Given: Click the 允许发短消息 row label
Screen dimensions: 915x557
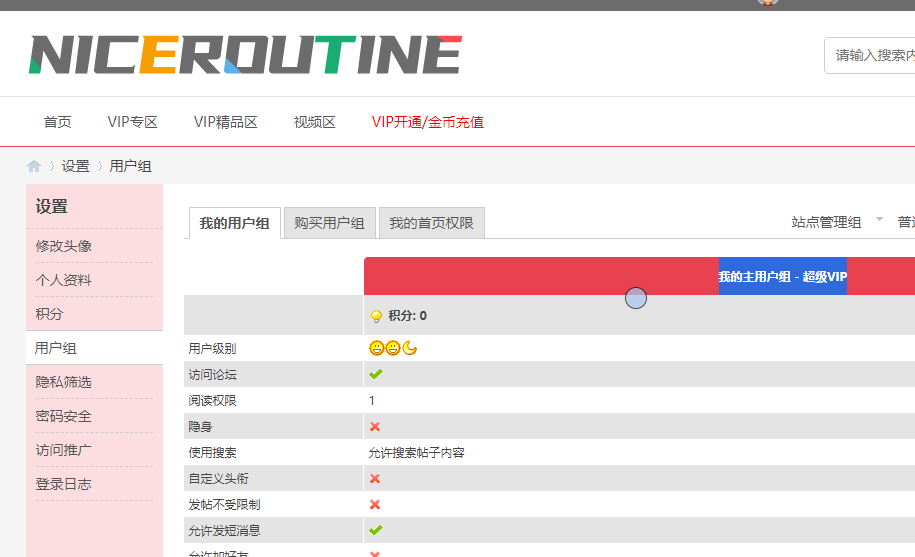Looking at the screenshot, I should tap(225, 531).
